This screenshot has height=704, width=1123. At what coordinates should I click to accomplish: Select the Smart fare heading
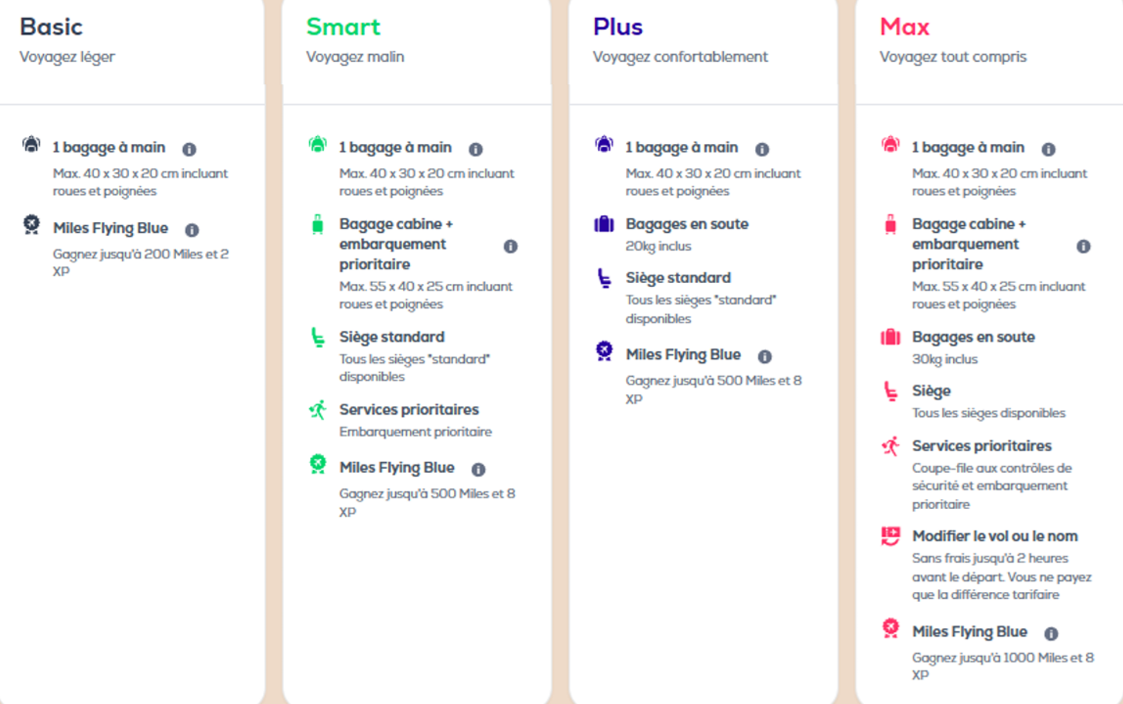[343, 26]
